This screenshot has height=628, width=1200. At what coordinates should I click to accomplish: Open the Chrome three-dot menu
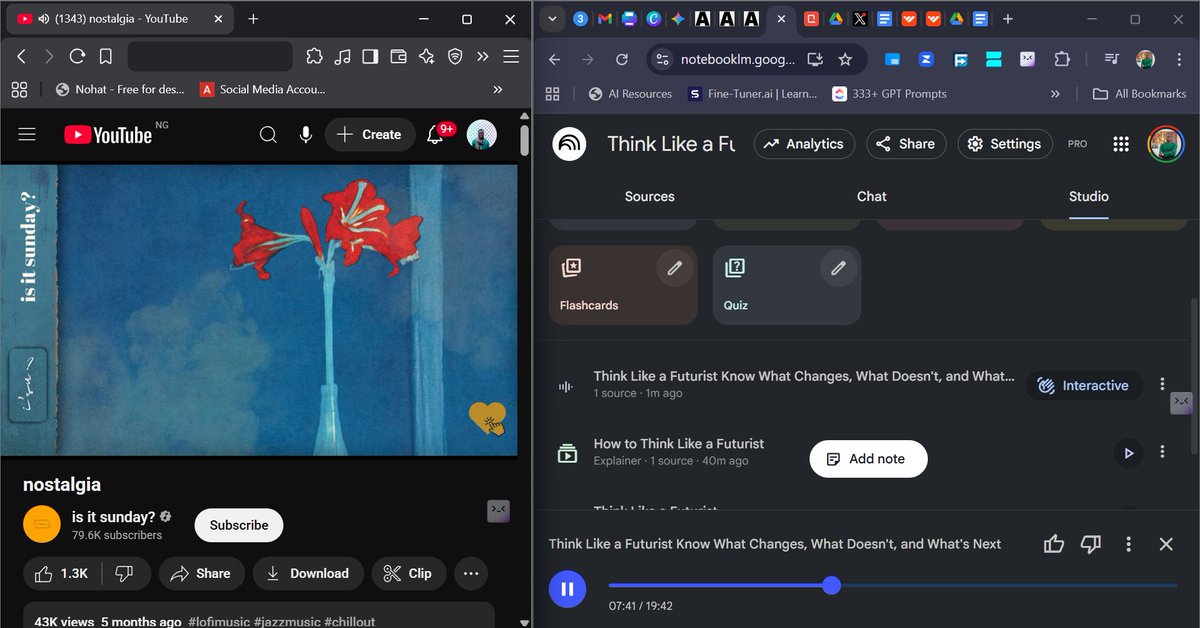(x=1178, y=59)
